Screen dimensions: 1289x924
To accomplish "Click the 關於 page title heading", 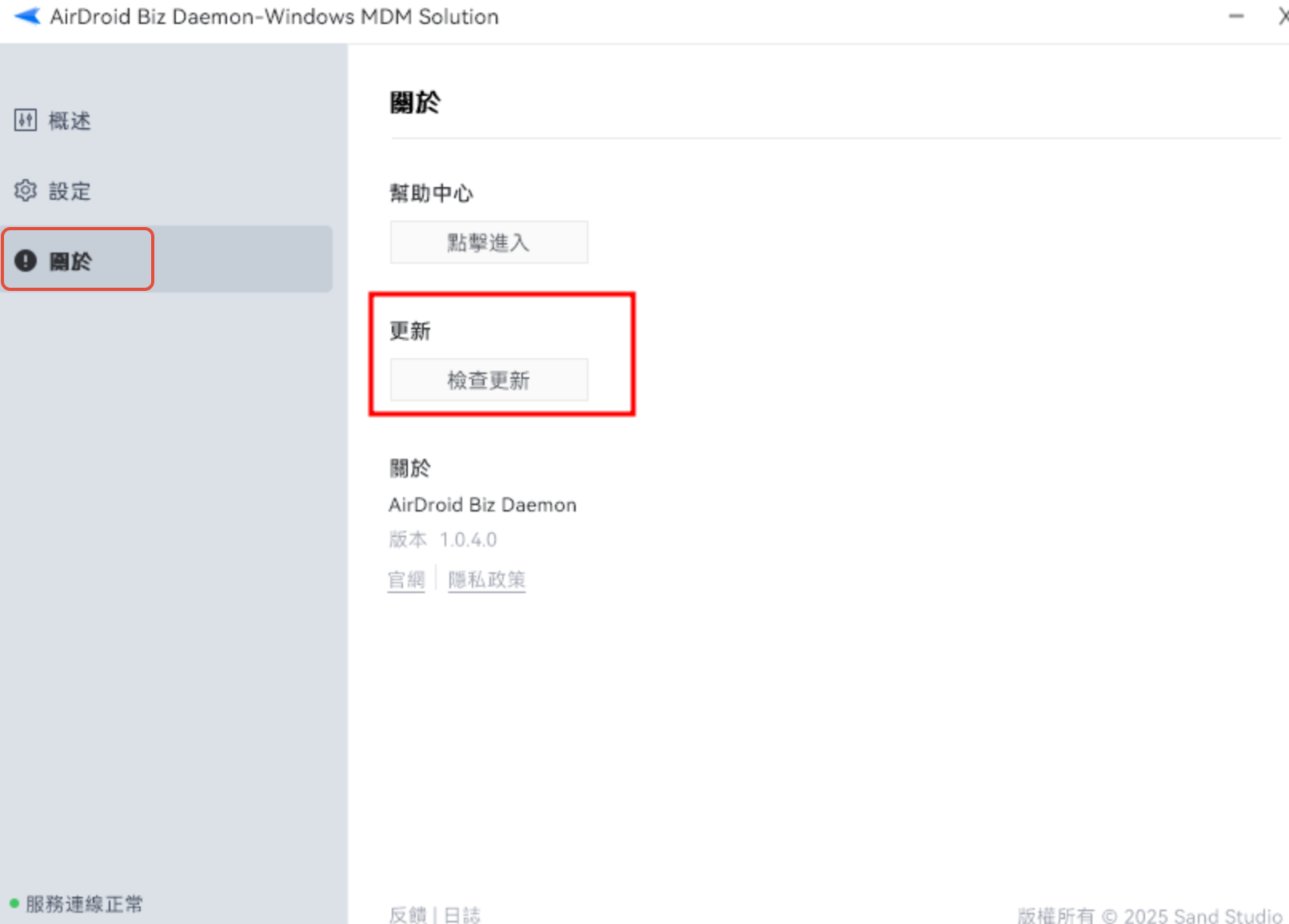I will [x=415, y=102].
